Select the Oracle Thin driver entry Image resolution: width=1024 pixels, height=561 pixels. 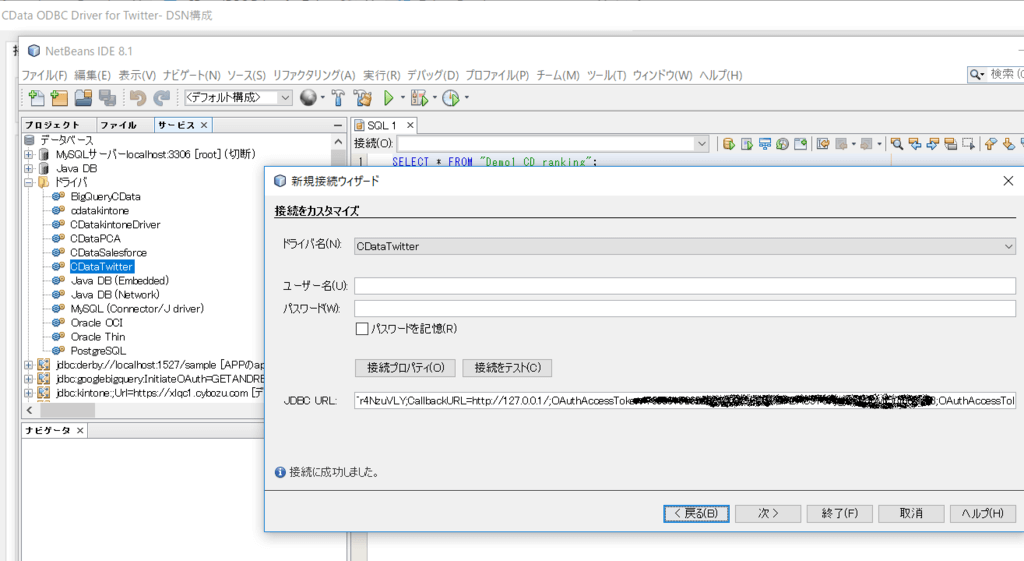tap(97, 337)
